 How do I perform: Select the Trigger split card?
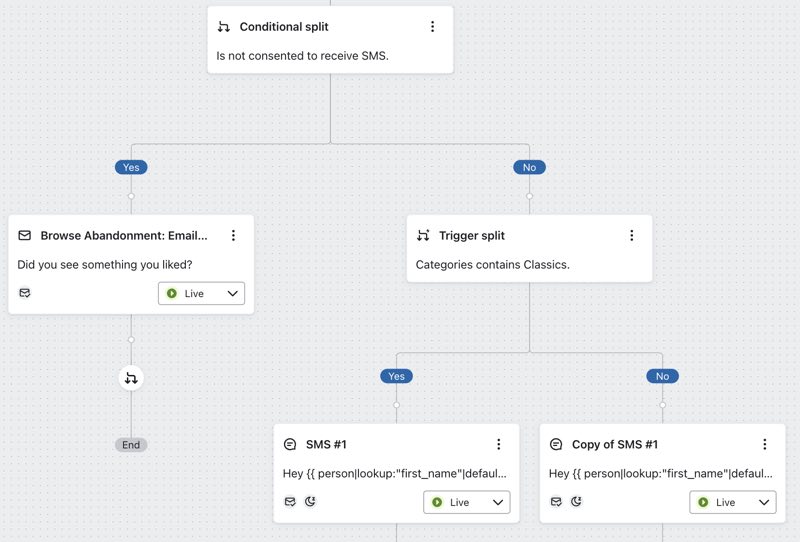[529, 248]
